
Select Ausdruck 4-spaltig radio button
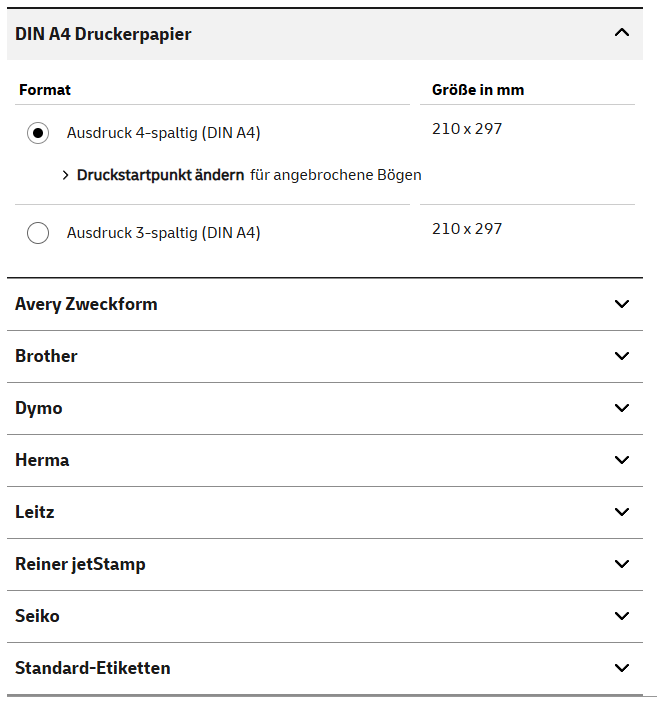tap(38, 133)
